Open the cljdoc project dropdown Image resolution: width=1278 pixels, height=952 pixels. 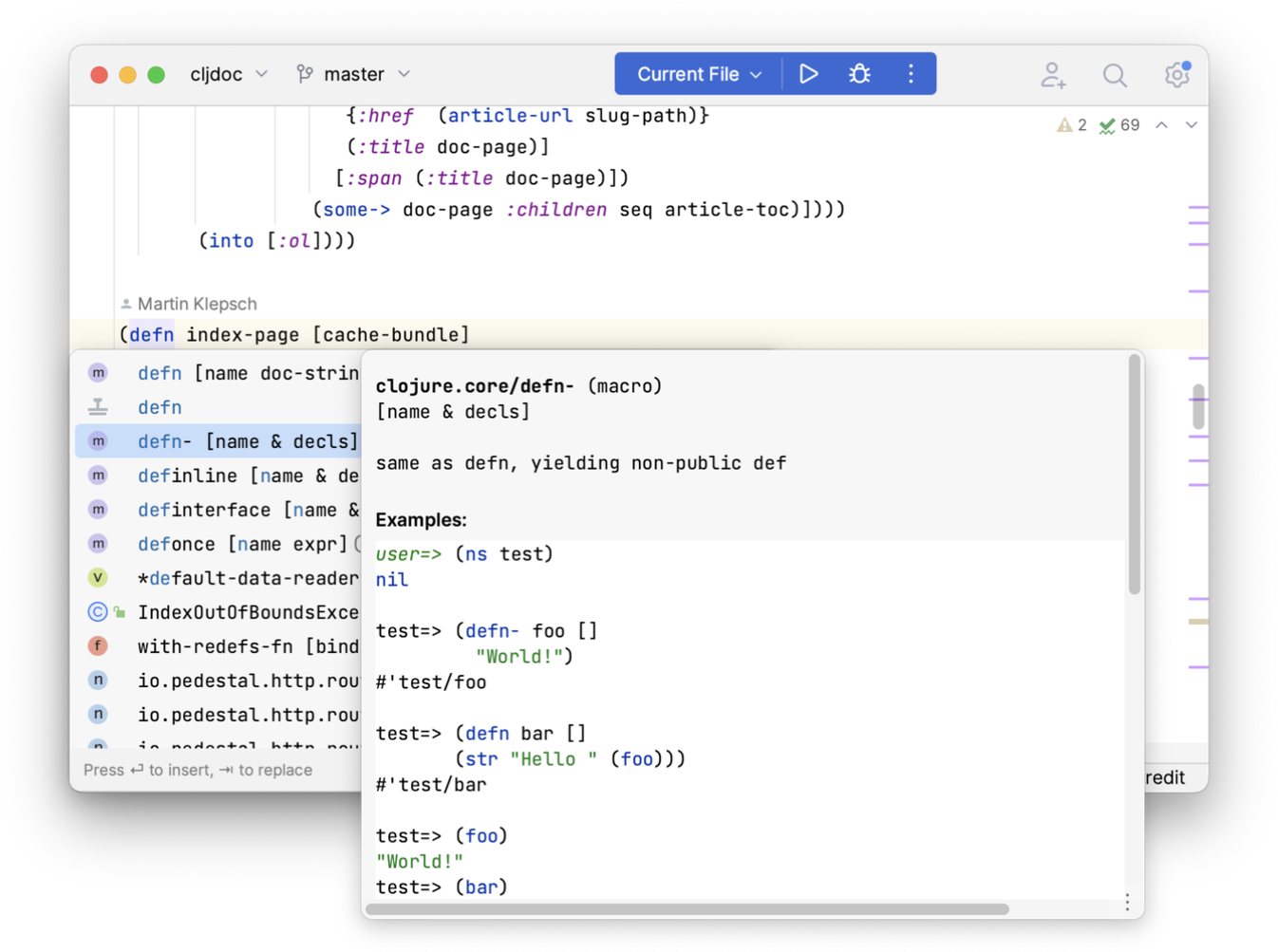click(x=229, y=74)
